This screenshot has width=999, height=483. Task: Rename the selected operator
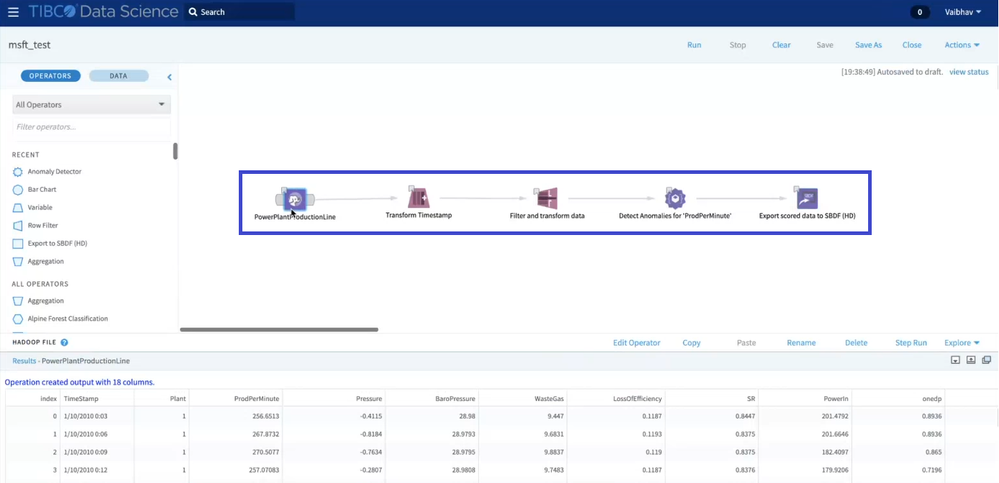pos(801,343)
